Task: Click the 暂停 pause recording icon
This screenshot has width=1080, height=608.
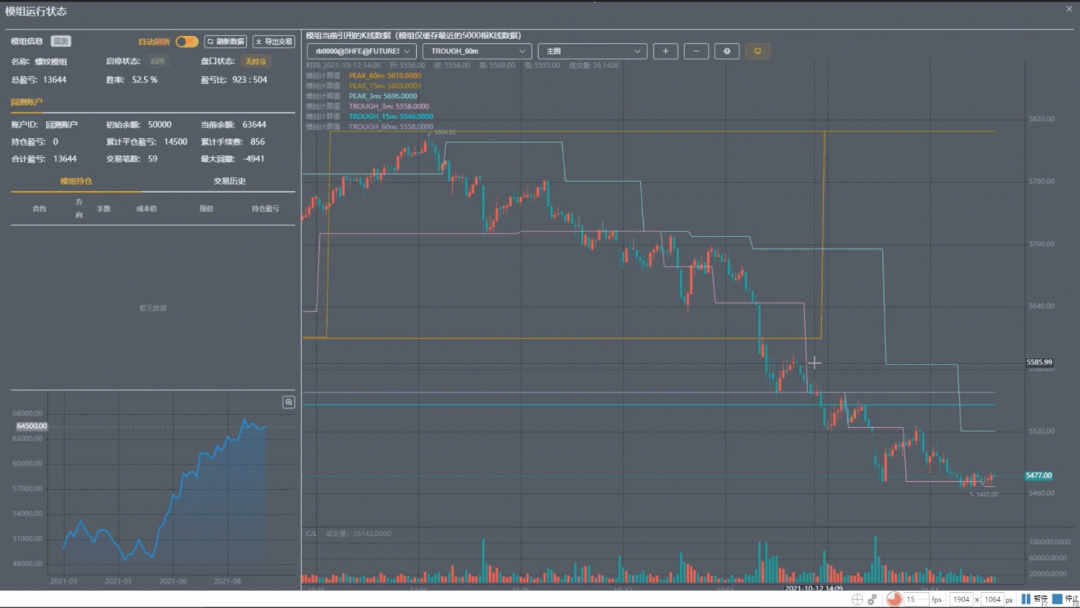Action: [1027, 599]
